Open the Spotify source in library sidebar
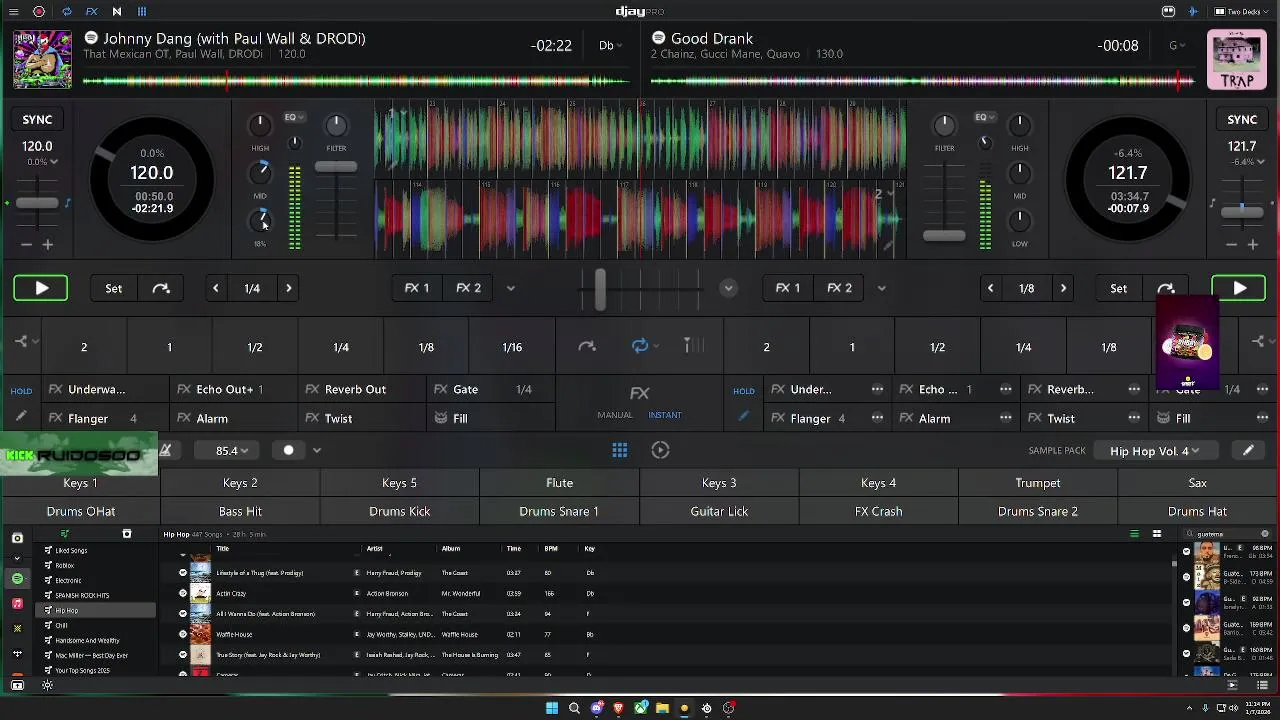The height and width of the screenshot is (720, 1280). (17, 579)
